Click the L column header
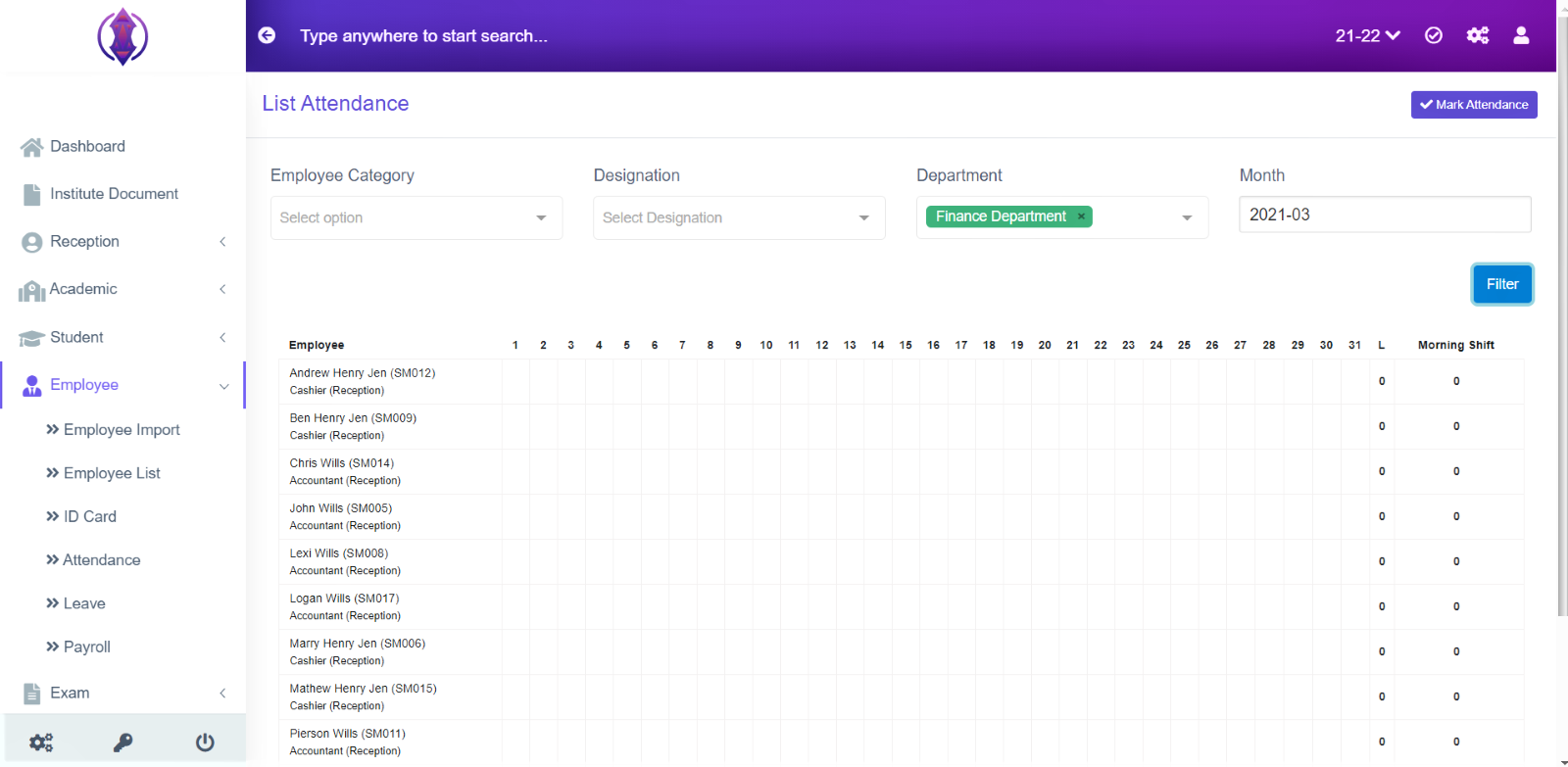This screenshot has width=1568, height=767. pos(1382,345)
